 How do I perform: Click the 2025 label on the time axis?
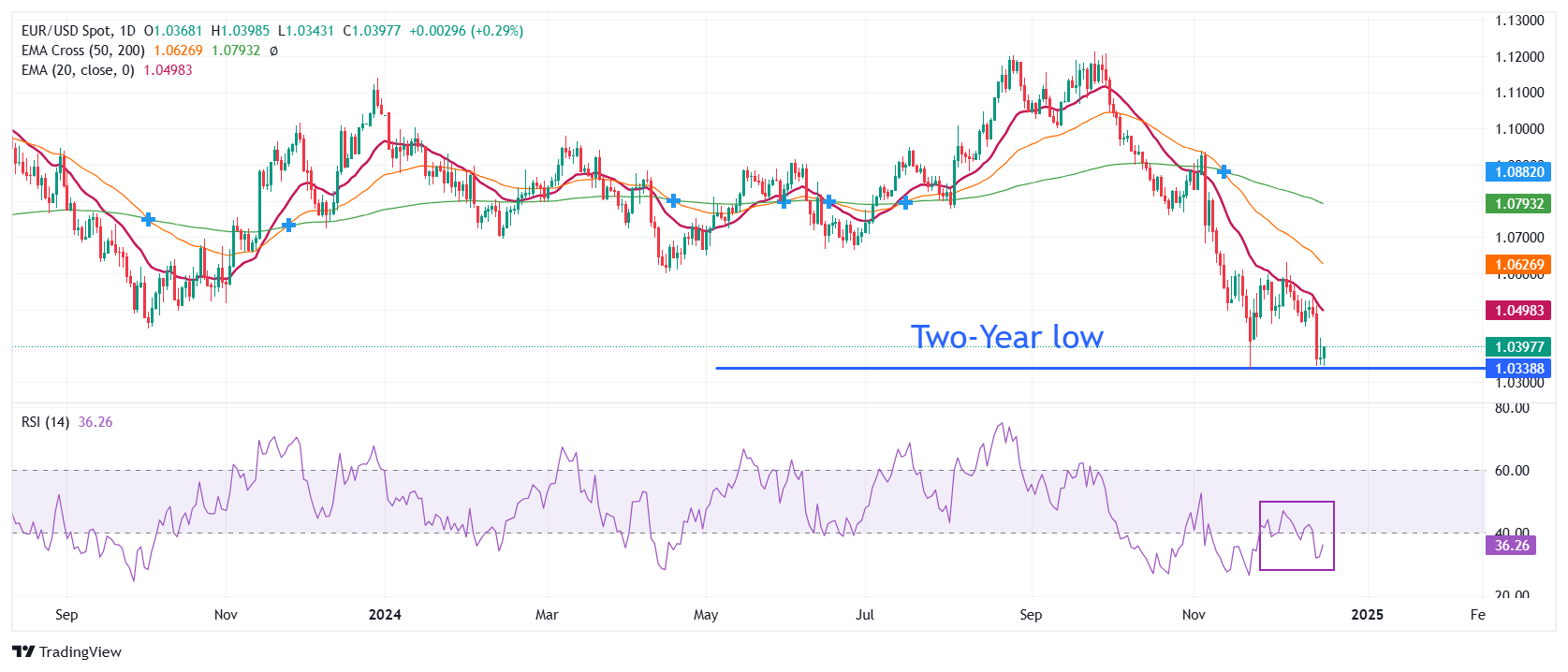click(x=1367, y=615)
